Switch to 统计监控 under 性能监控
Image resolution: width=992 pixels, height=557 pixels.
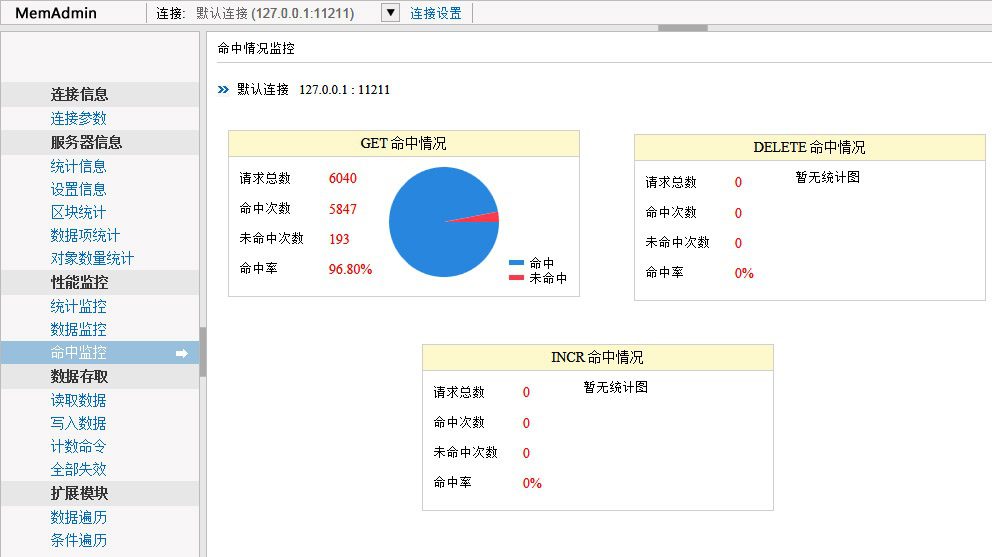pos(78,306)
